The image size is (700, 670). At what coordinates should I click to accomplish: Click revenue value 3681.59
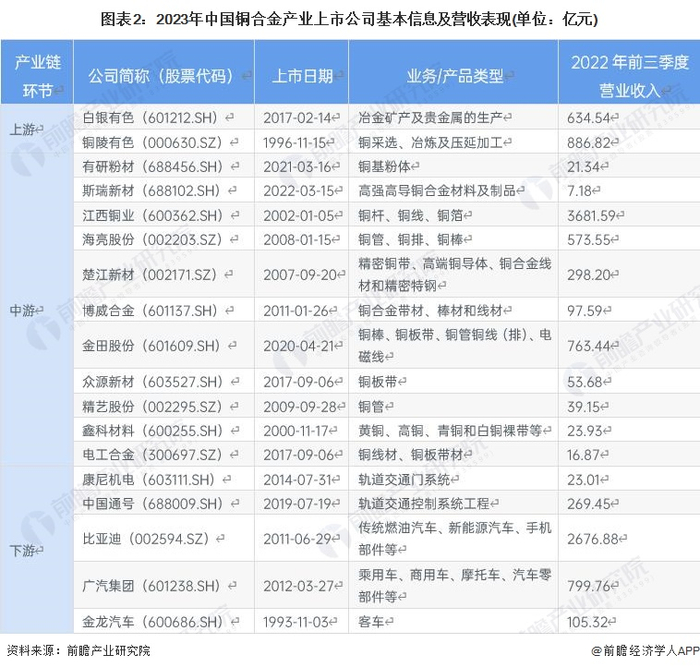(x=591, y=216)
